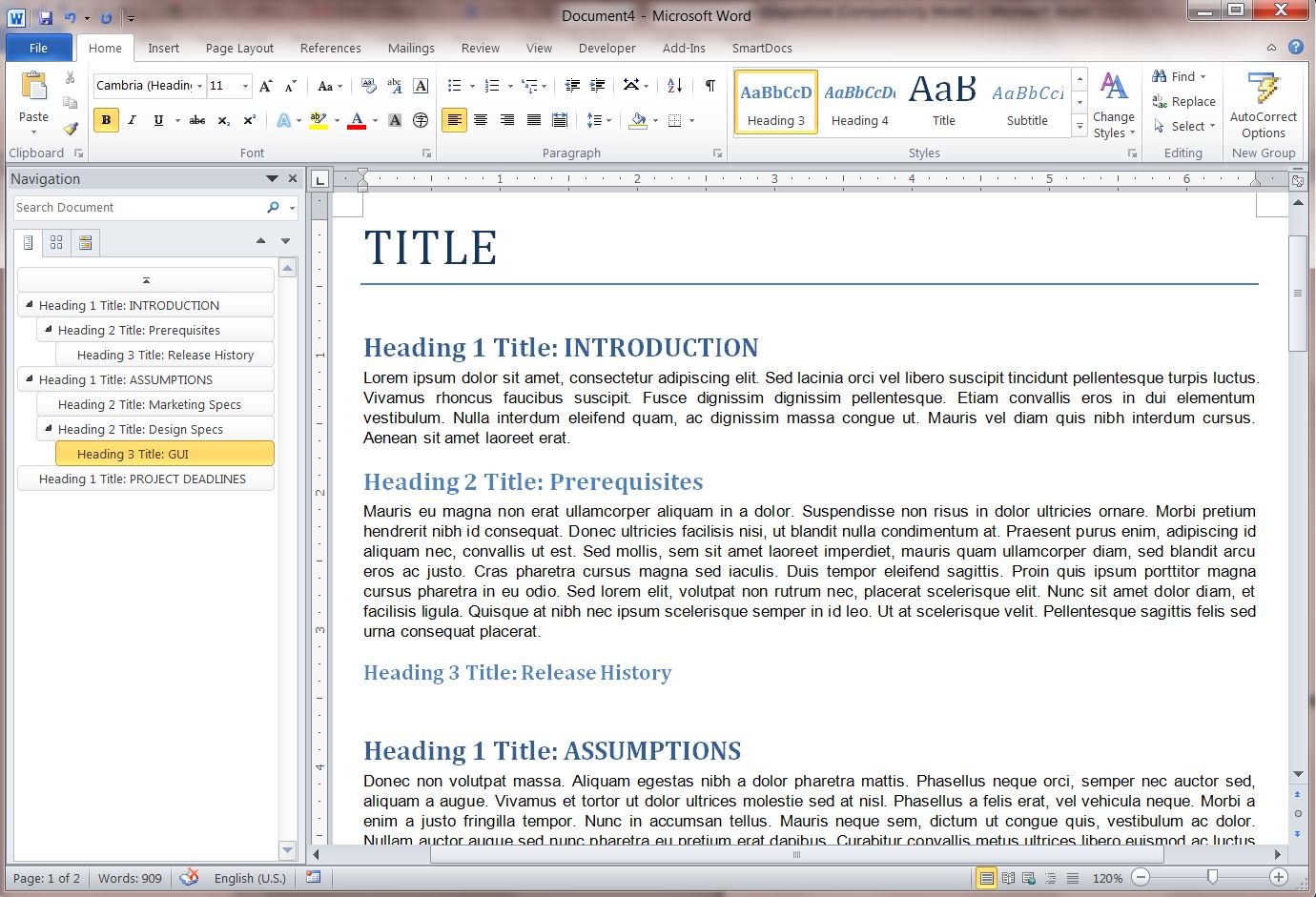This screenshot has height=897, width=1316.
Task: Open the Font Color red swatch
Action: click(x=357, y=120)
